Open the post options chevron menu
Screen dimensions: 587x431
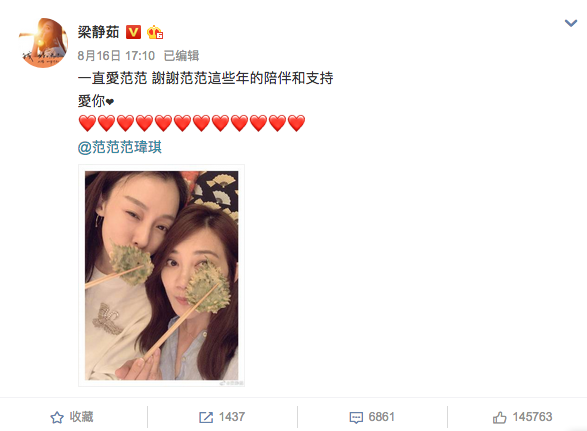click(571, 24)
